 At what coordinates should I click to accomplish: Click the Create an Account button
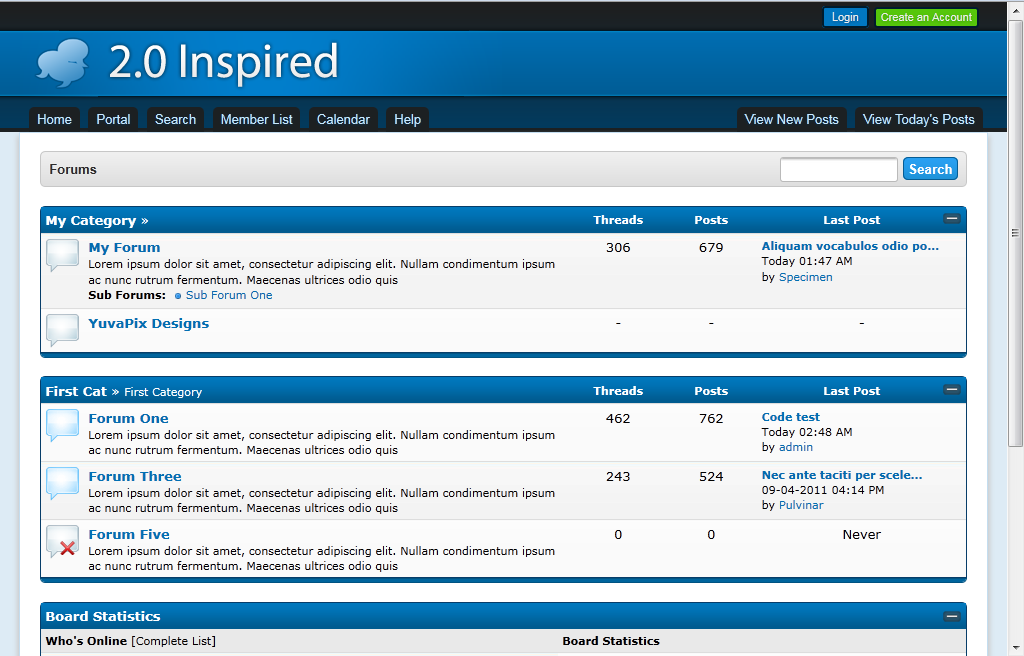(x=926, y=17)
